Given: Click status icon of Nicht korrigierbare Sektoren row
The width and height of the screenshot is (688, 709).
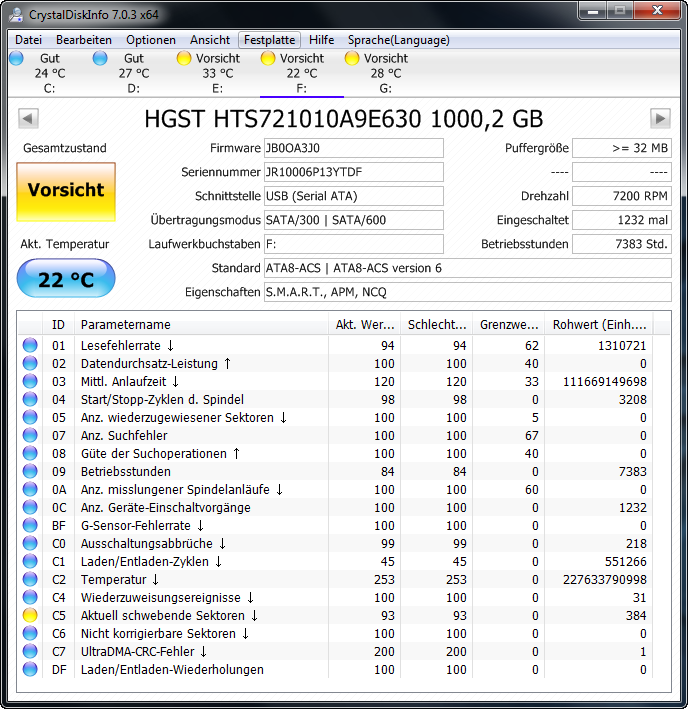Looking at the screenshot, I should [x=30, y=633].
